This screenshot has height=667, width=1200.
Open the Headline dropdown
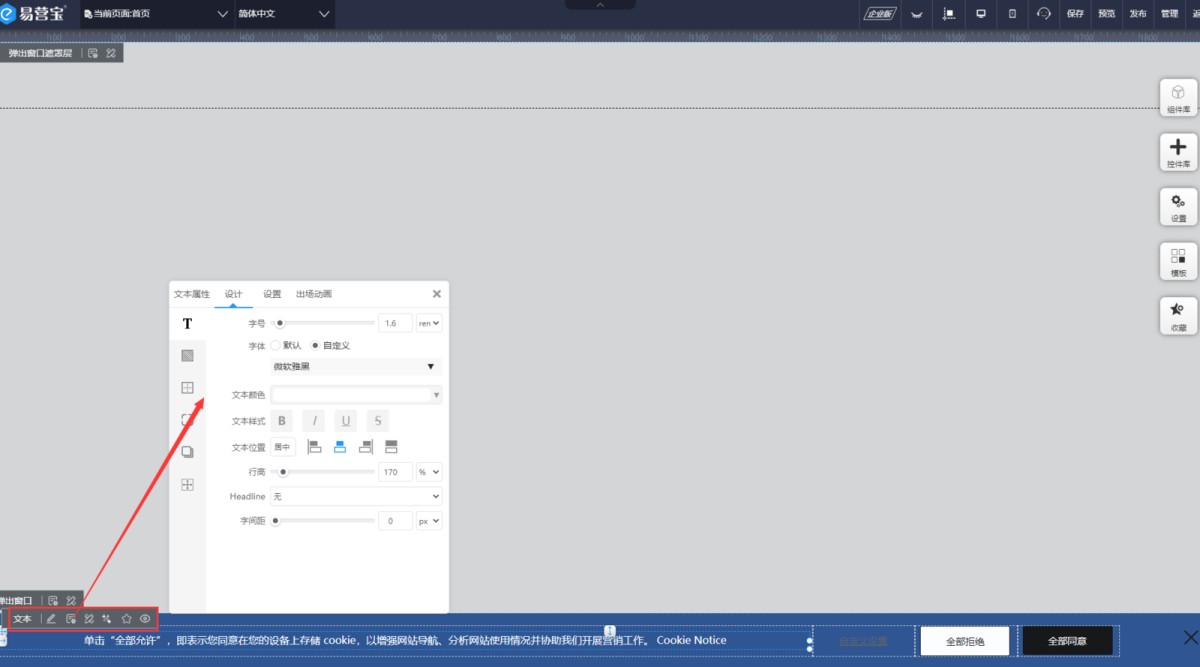pyautogui.click(x=356, y=496)
